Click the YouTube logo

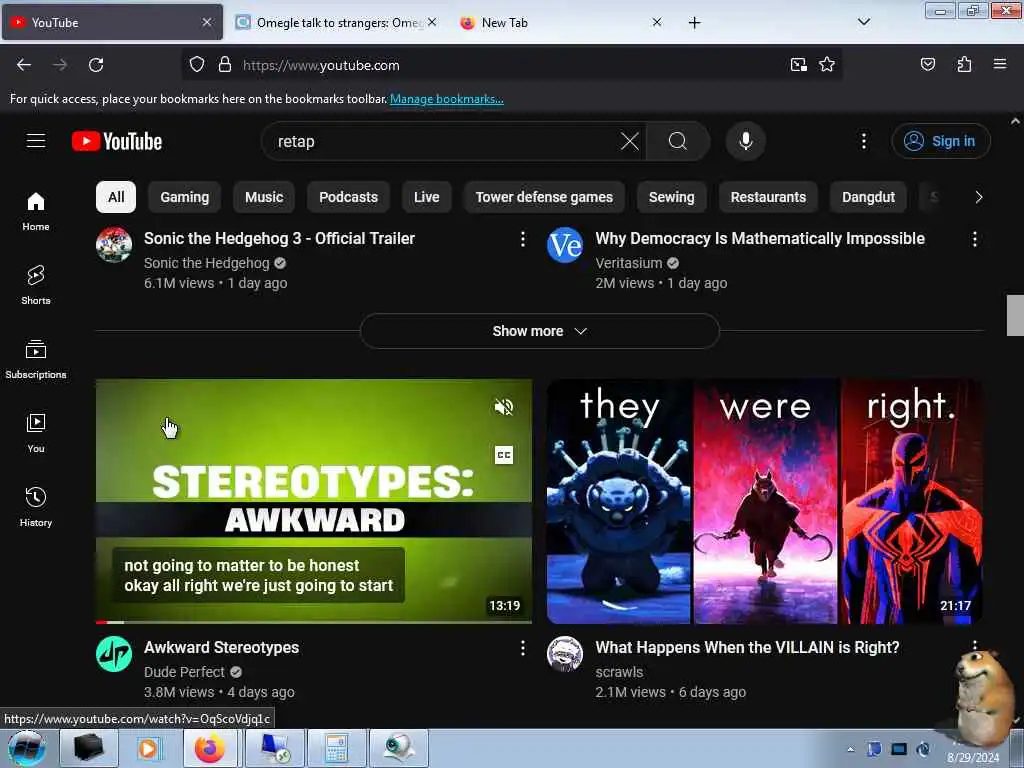pos(117,141)
